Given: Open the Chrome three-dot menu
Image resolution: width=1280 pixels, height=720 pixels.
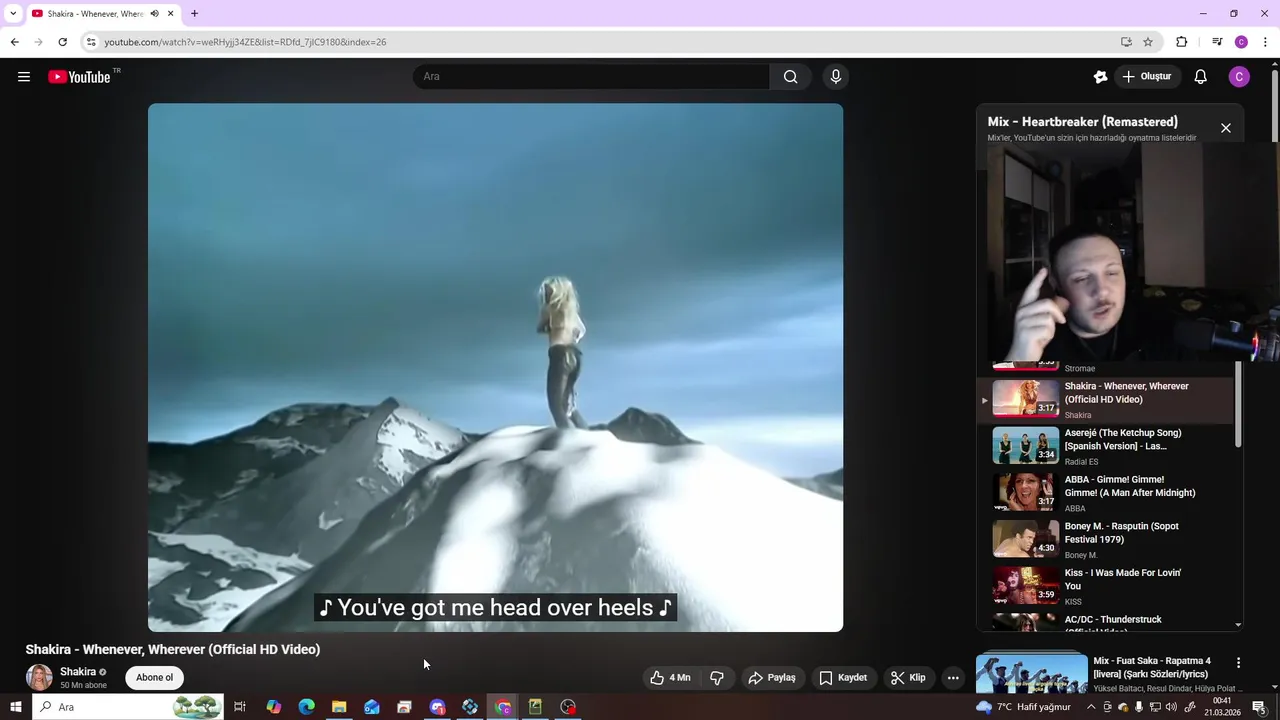Looking at the screenshot, I should [1265, 42].
